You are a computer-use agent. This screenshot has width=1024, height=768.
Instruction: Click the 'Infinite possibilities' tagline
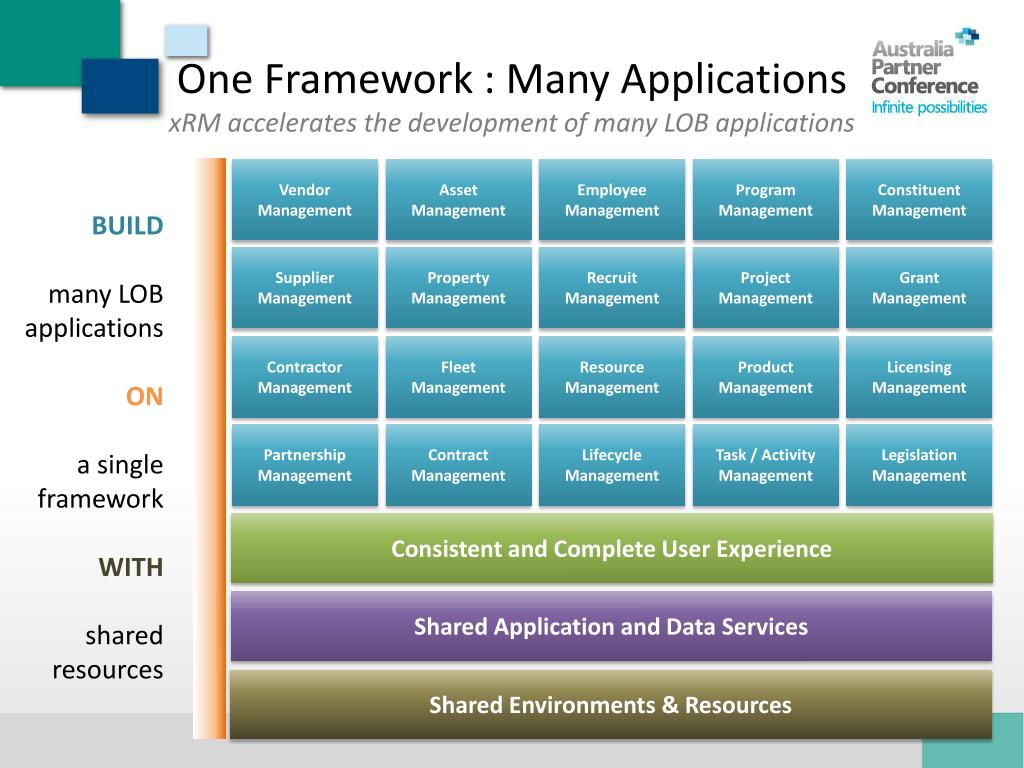pos(929,107)
